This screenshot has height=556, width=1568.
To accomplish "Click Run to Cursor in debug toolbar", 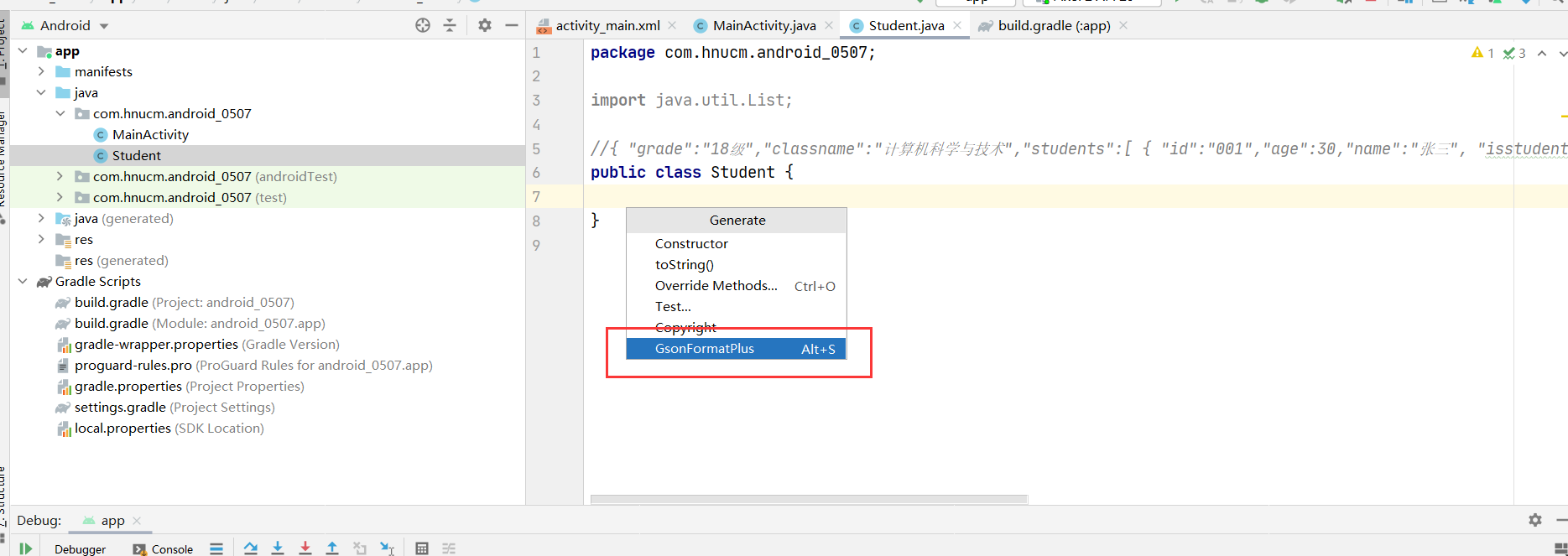I will pyautogui.click(x=387, y=548).
